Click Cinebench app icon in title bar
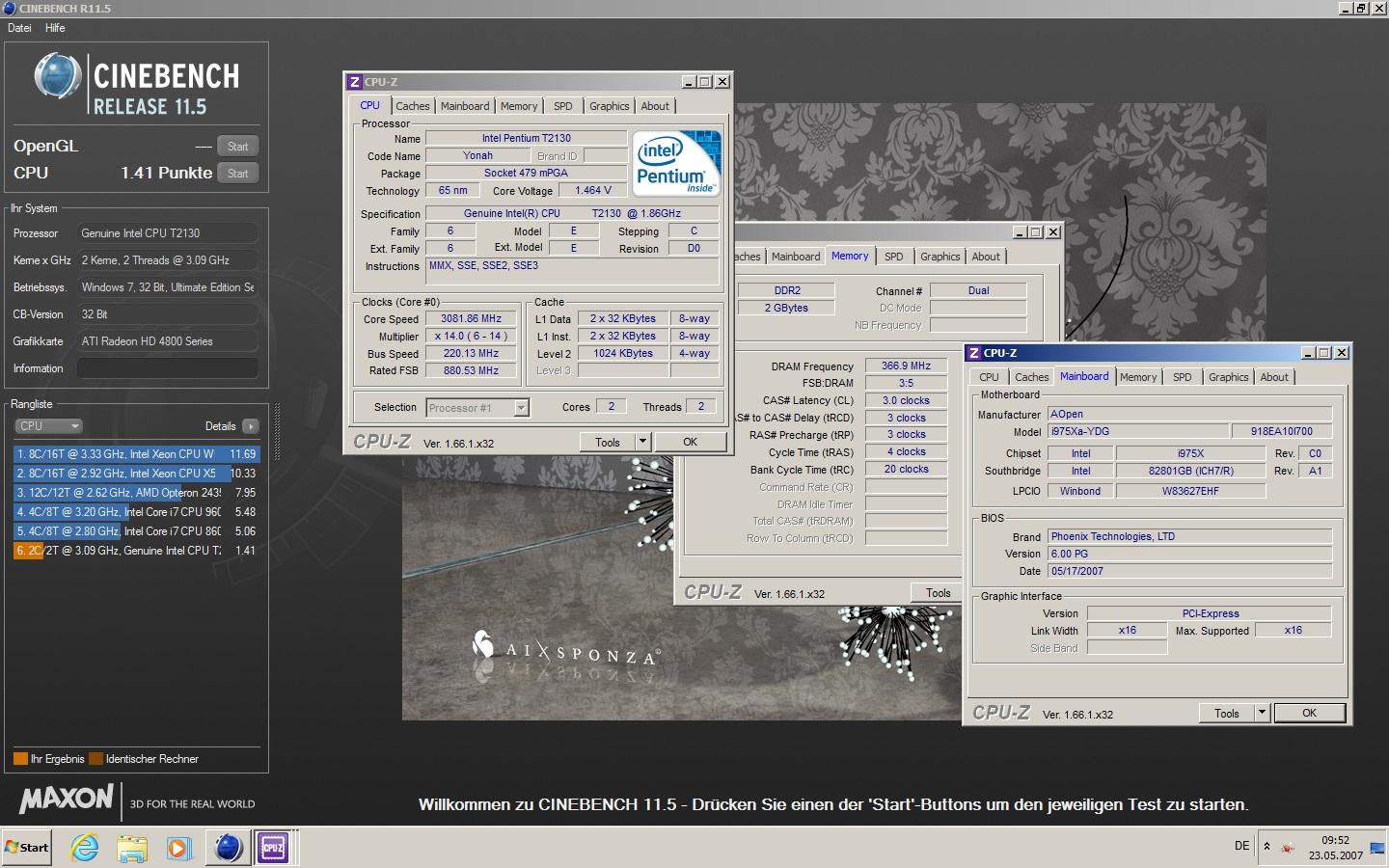Image resolution: width=1389 pixels, height=868 pixels. point(10,9)
